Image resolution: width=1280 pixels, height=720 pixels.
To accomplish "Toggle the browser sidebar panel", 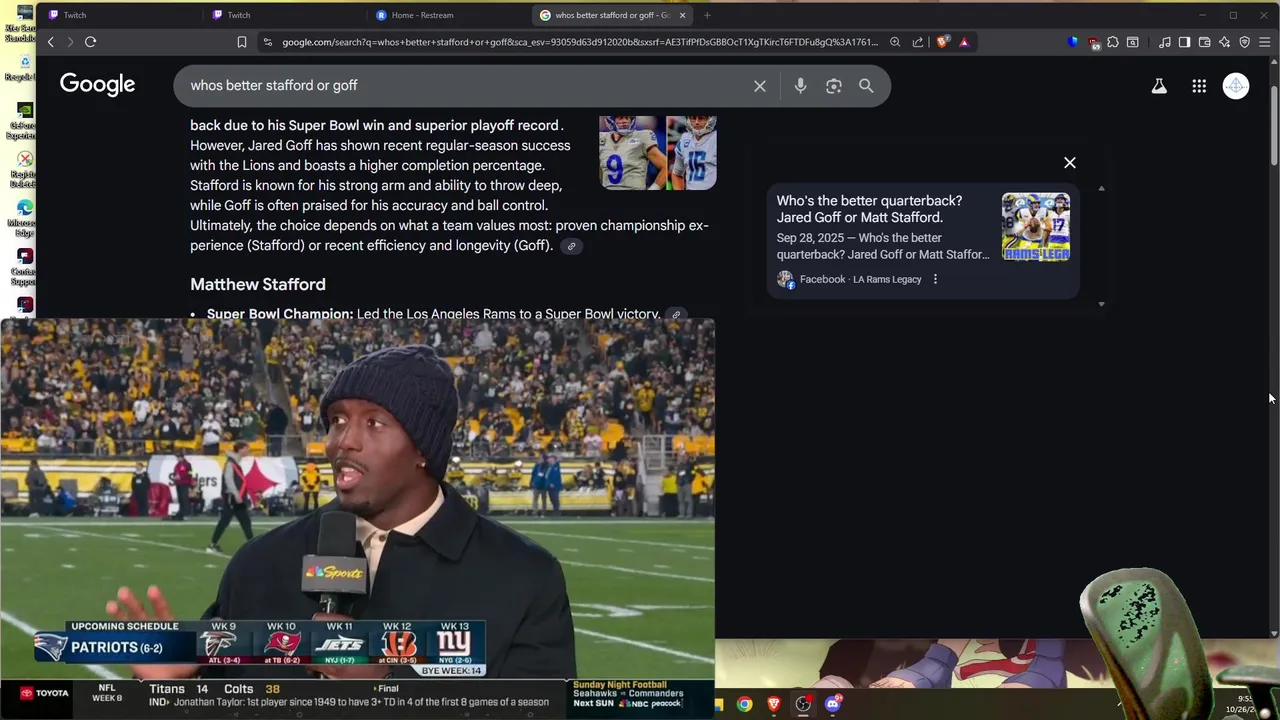I will coord(1185,42).
